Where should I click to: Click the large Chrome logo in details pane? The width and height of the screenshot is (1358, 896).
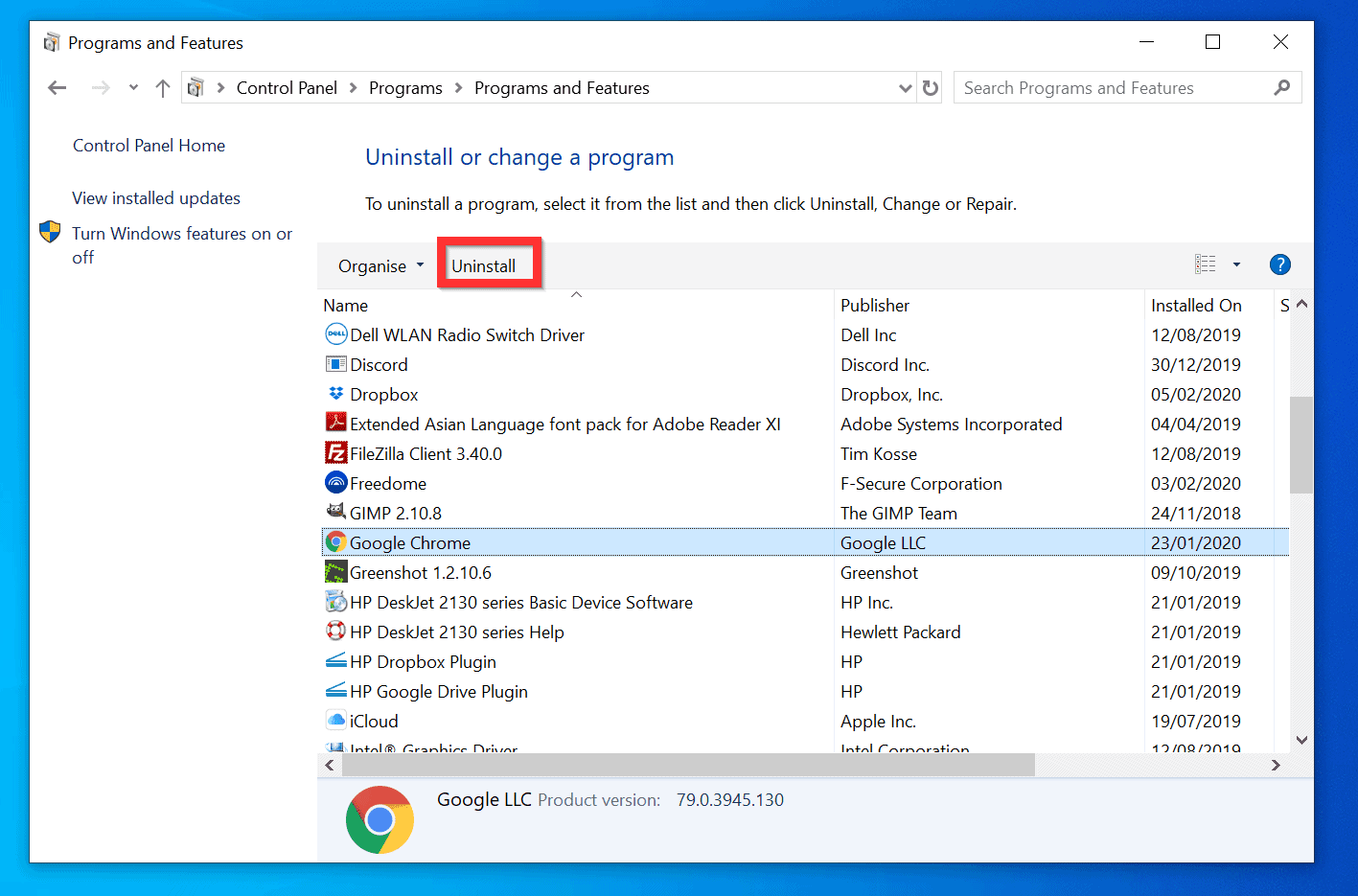pyautogui.click(x=380, y=819)
